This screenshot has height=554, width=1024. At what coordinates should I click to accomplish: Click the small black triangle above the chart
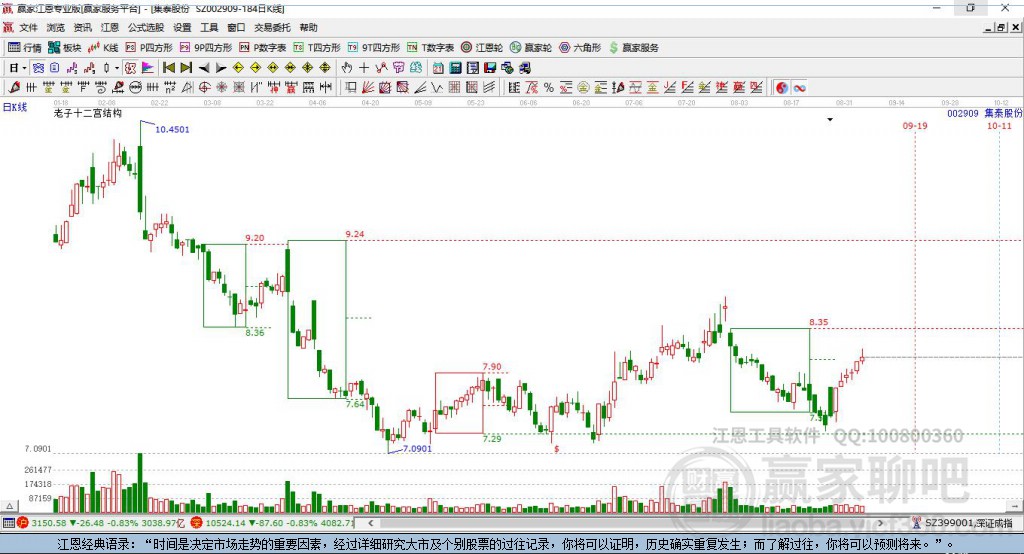[x=830, y=120]
